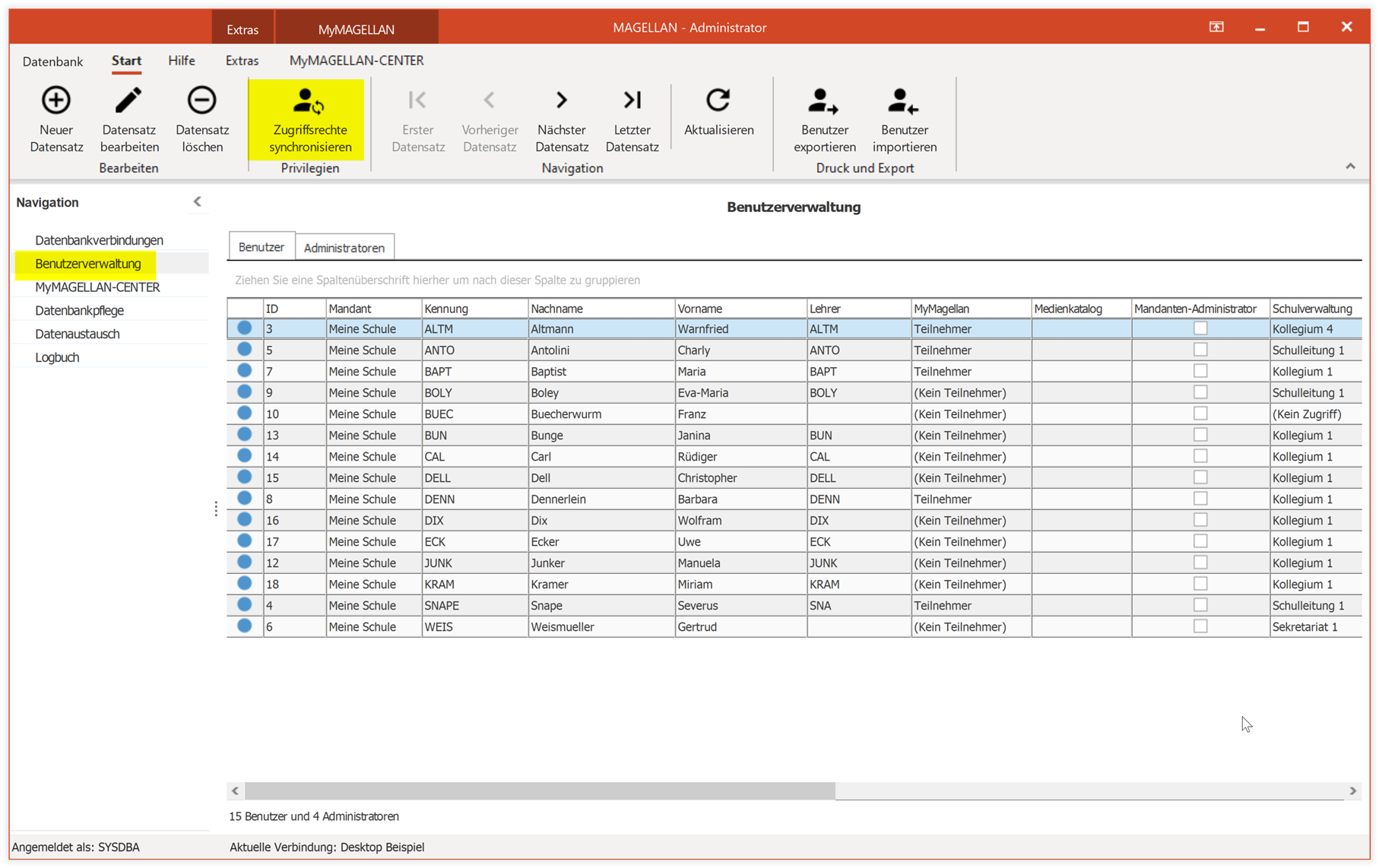Toggle Mandanten-Administrator checkbox for Altmann
Image resolution: width=1379 pixels, height=868 pixels.
click(x=1200, y=328)
